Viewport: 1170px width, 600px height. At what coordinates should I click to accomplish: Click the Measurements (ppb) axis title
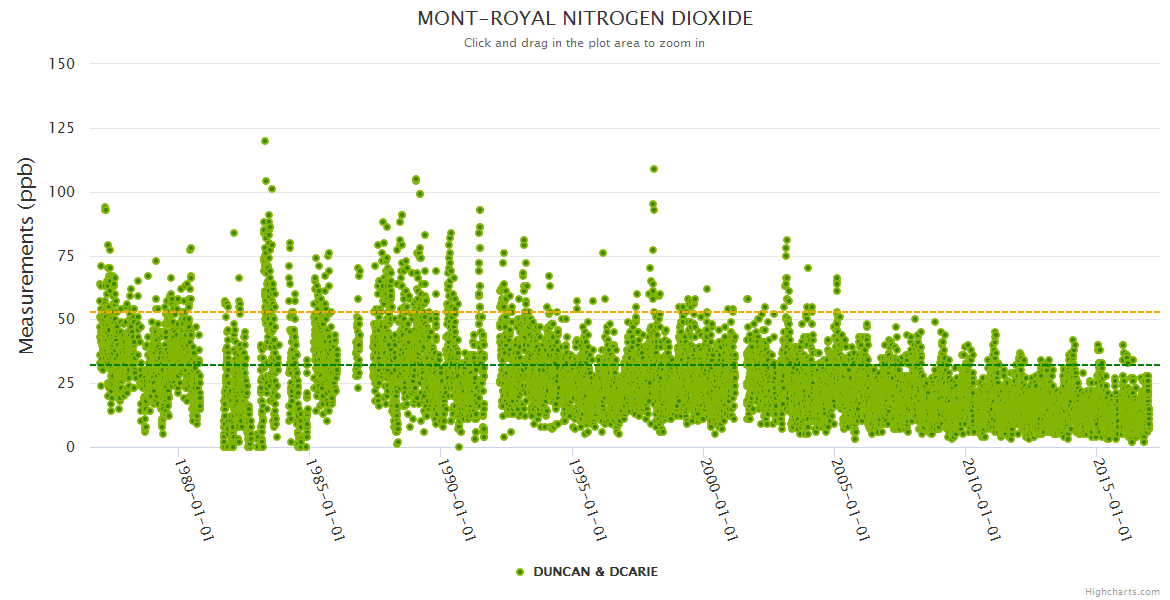pyautogui.click(x=27, y=256)
